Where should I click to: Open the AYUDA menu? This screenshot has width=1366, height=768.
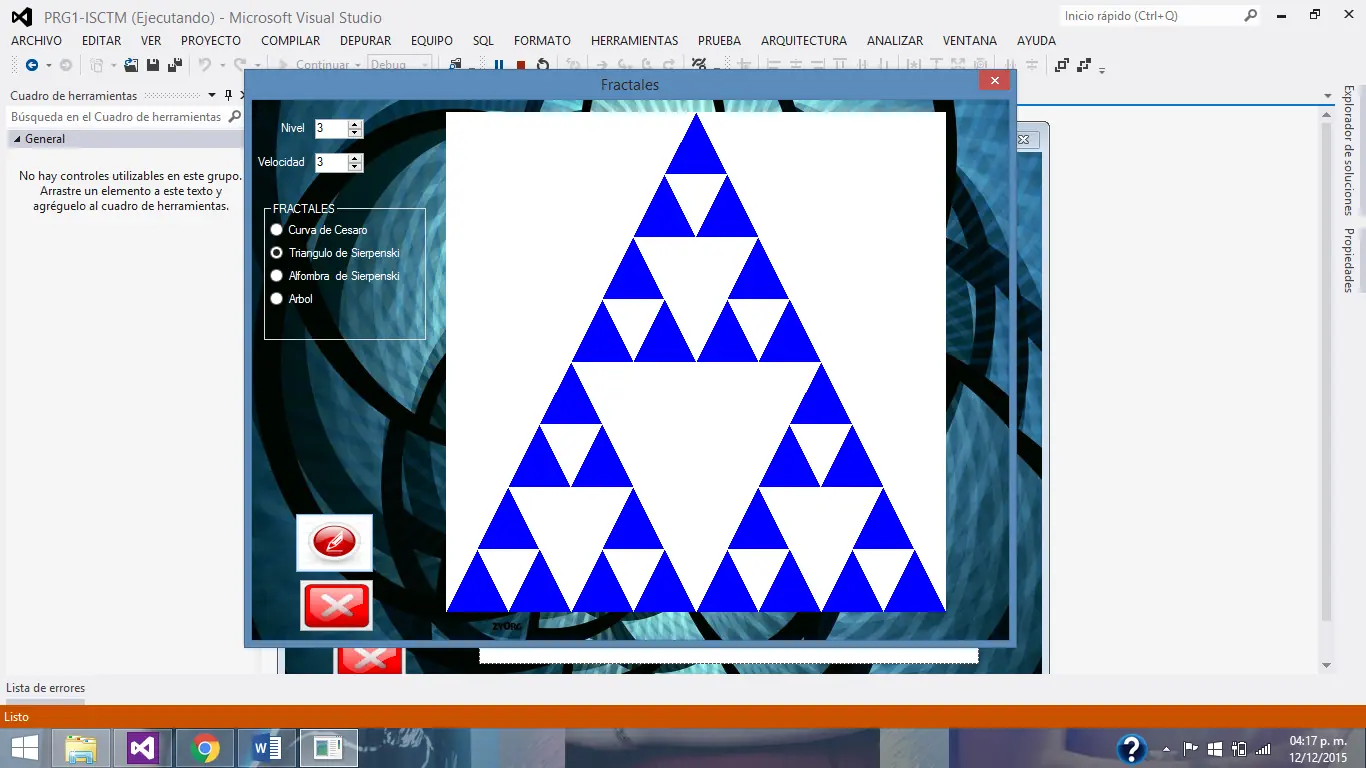click(x=1036, y=41)
